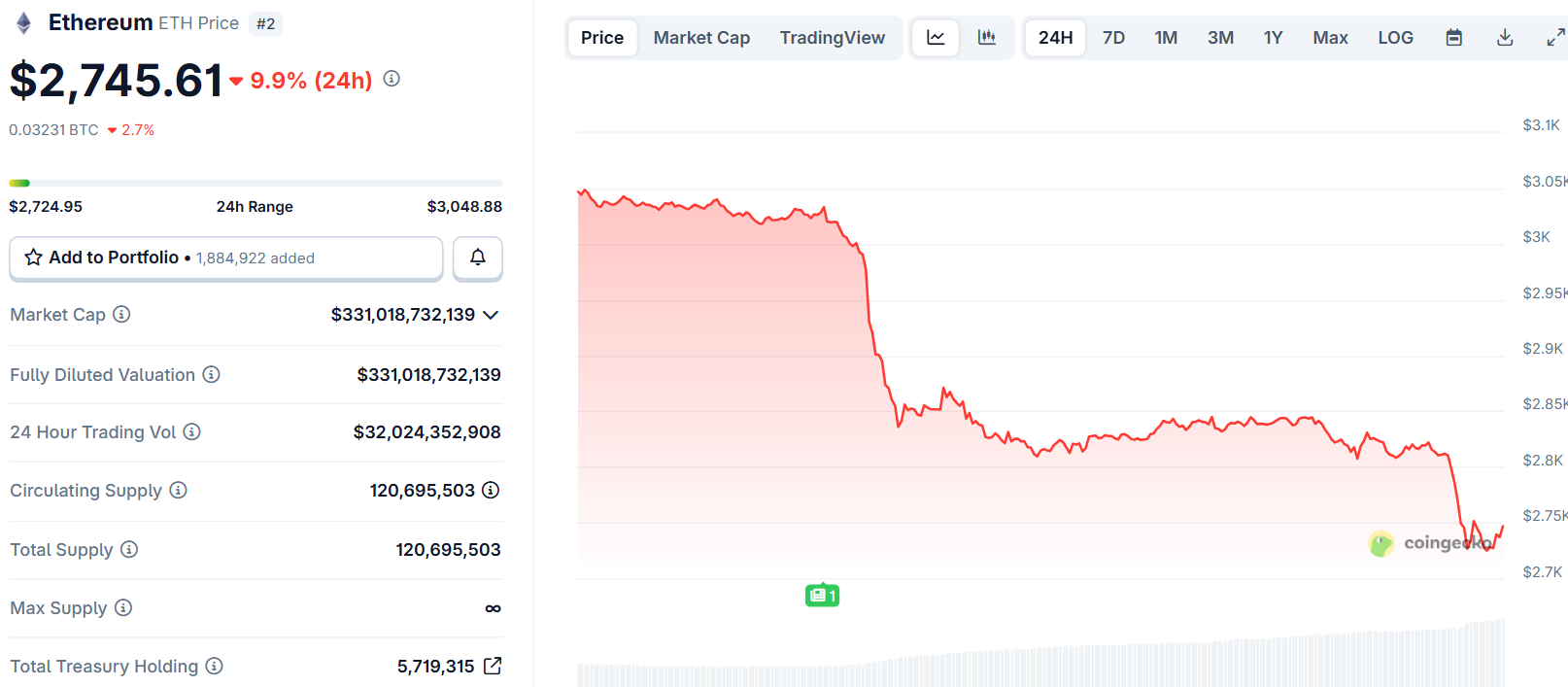Click the $2,745.61 price value
Image resolution: width=1568 pixels, height=687 pixels.
click(x=117, y=81)
